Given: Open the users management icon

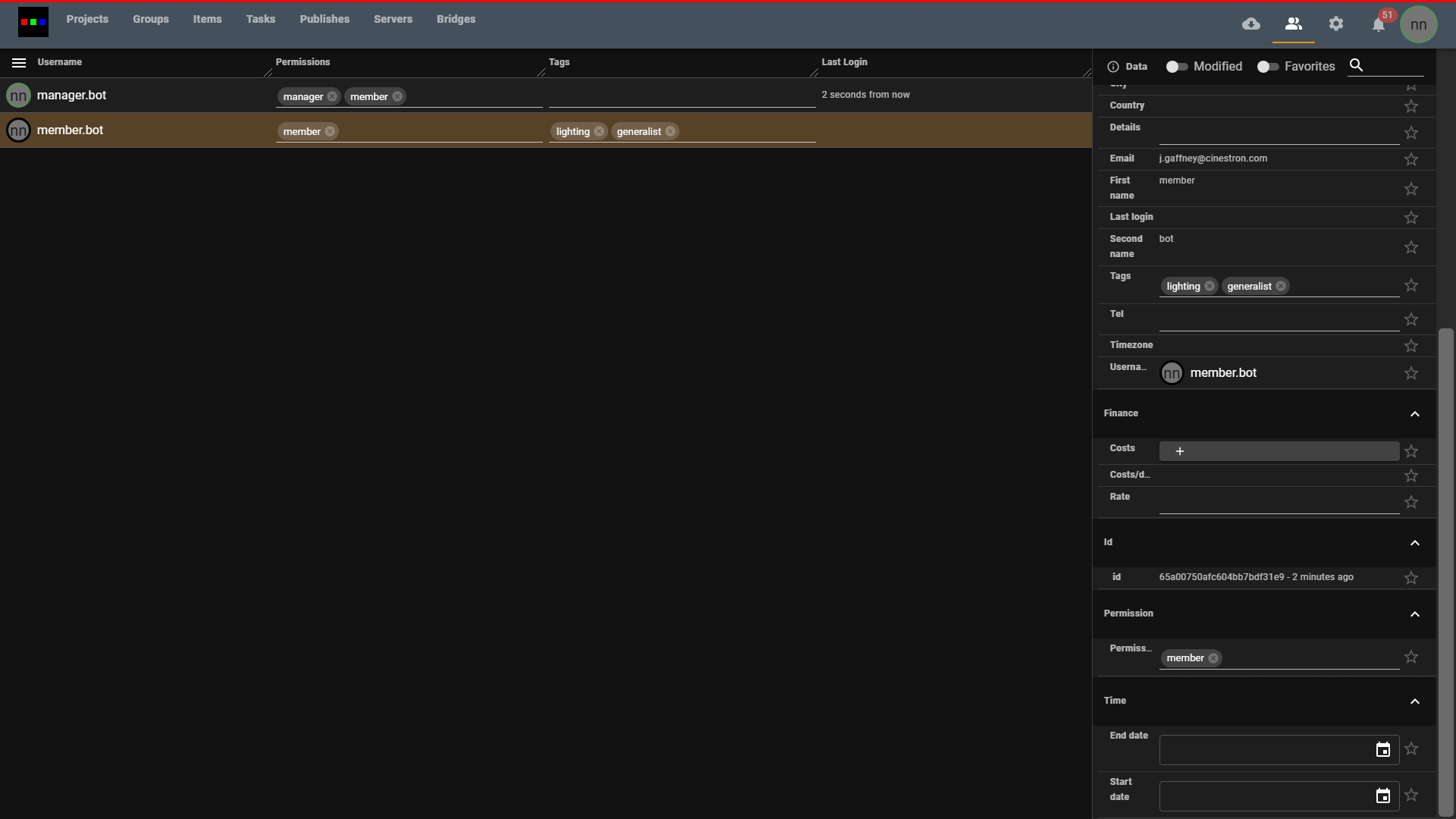Looking at the screenshot, I should pyautogui.click(x=1294, y=24).
